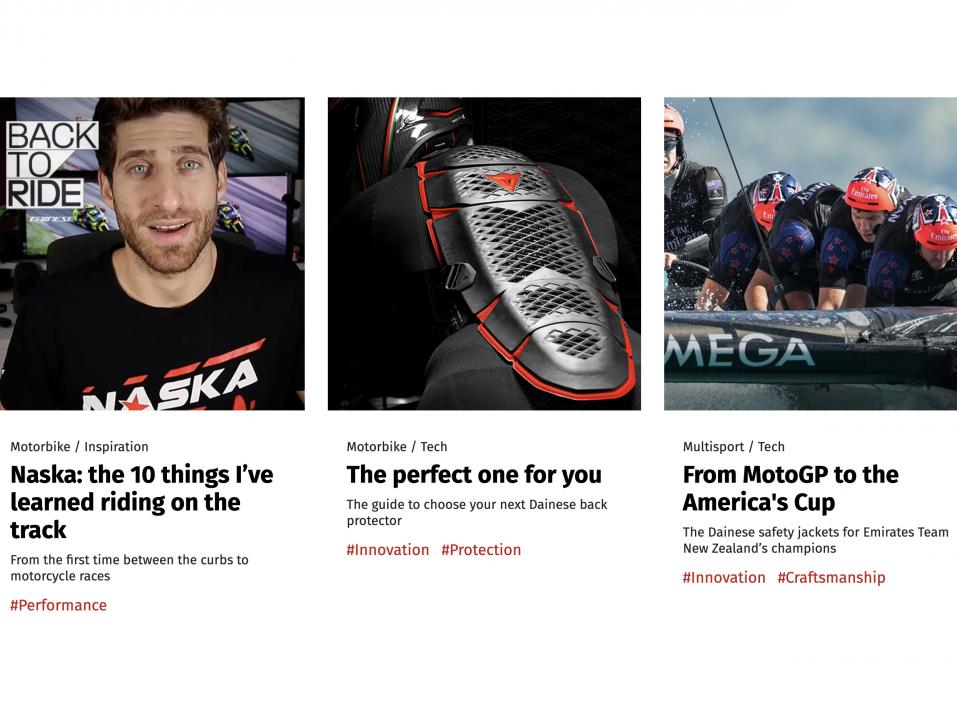
Task: Open the Naska Back to Ride thumbnail
Action: click(x=152, y=253)
